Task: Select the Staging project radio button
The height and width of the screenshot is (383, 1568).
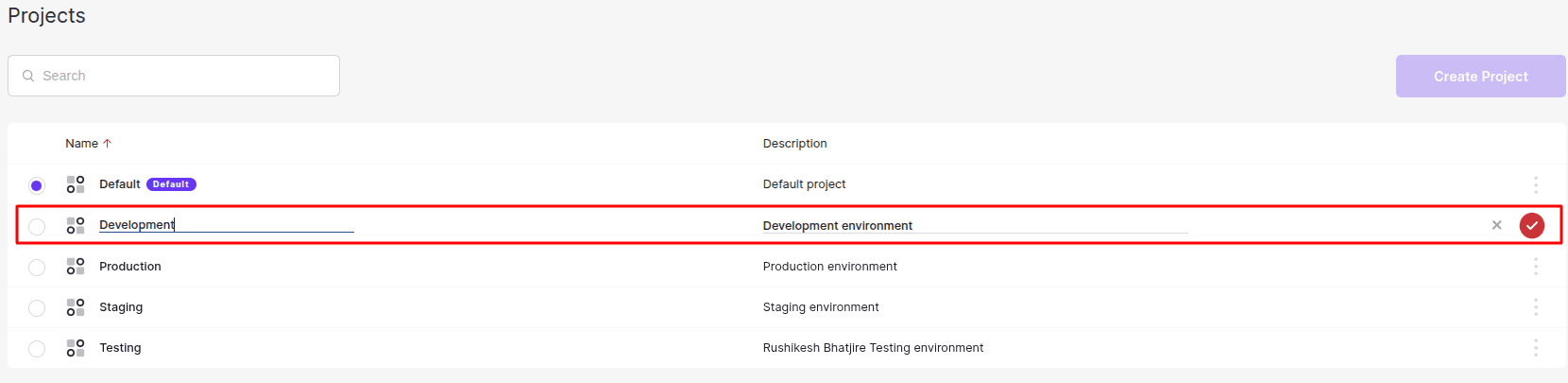Action: point(37,308)
